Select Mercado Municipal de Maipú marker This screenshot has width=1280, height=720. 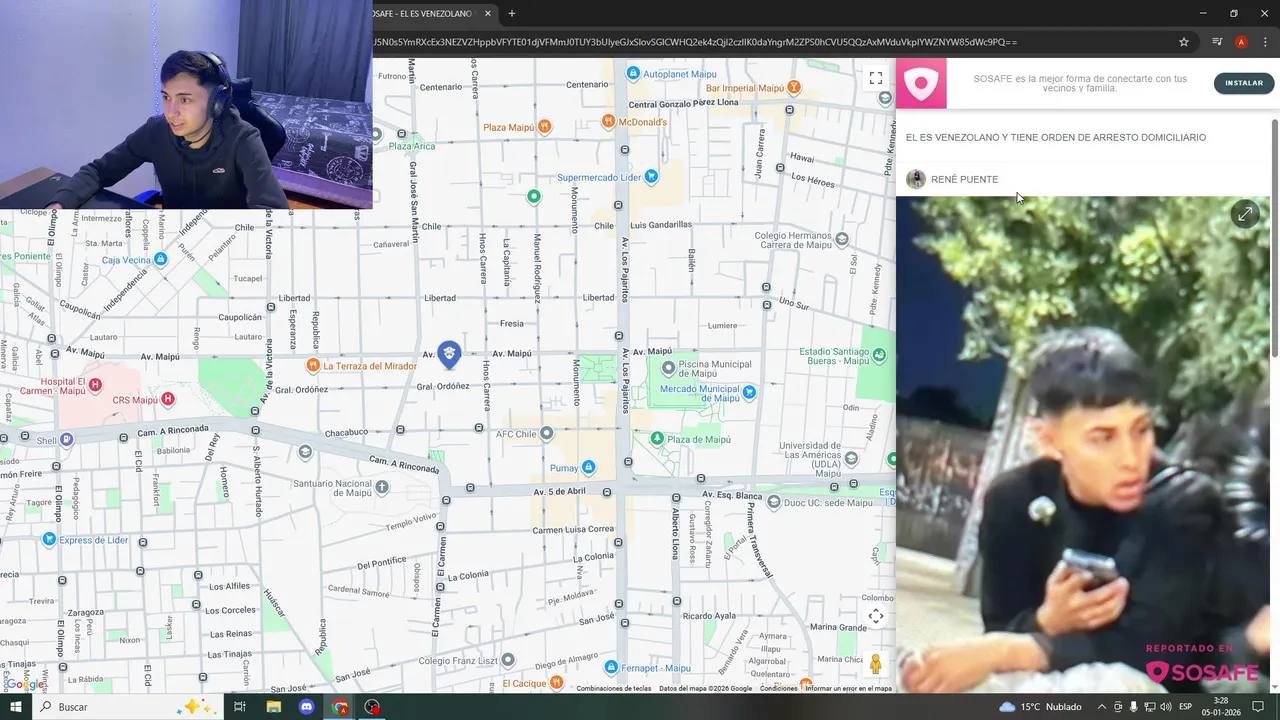[749, 392]
